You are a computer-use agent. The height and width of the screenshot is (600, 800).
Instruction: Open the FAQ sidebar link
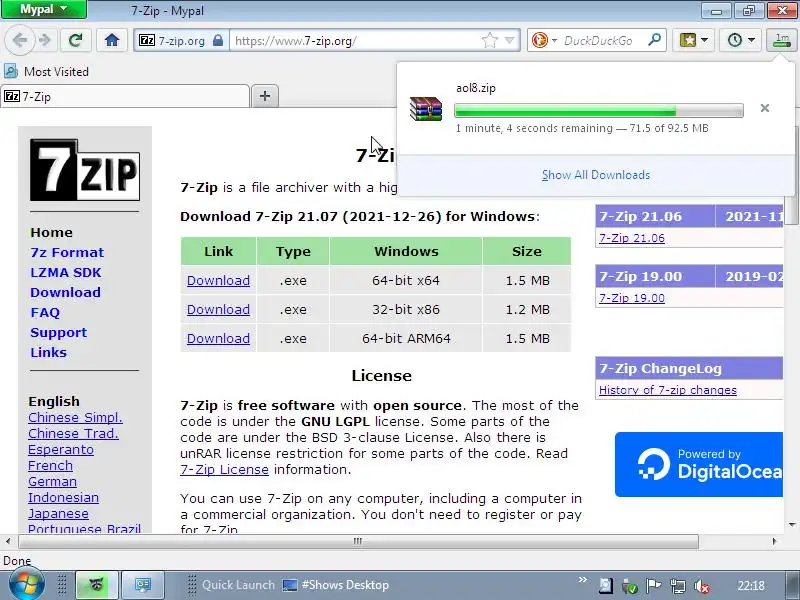pyautogui.click(x=45, y=312)
